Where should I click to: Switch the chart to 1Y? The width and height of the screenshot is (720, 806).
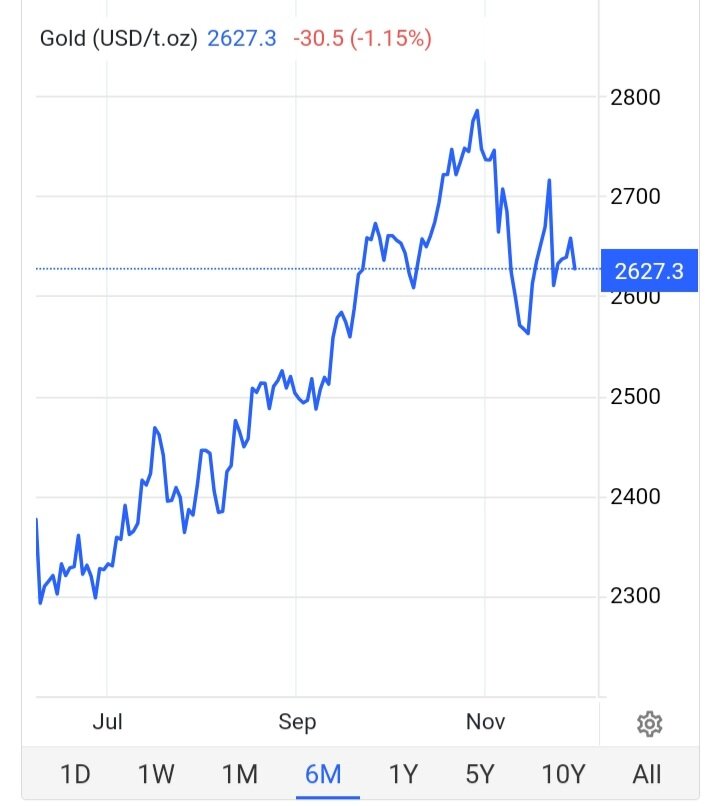point(402,773)
